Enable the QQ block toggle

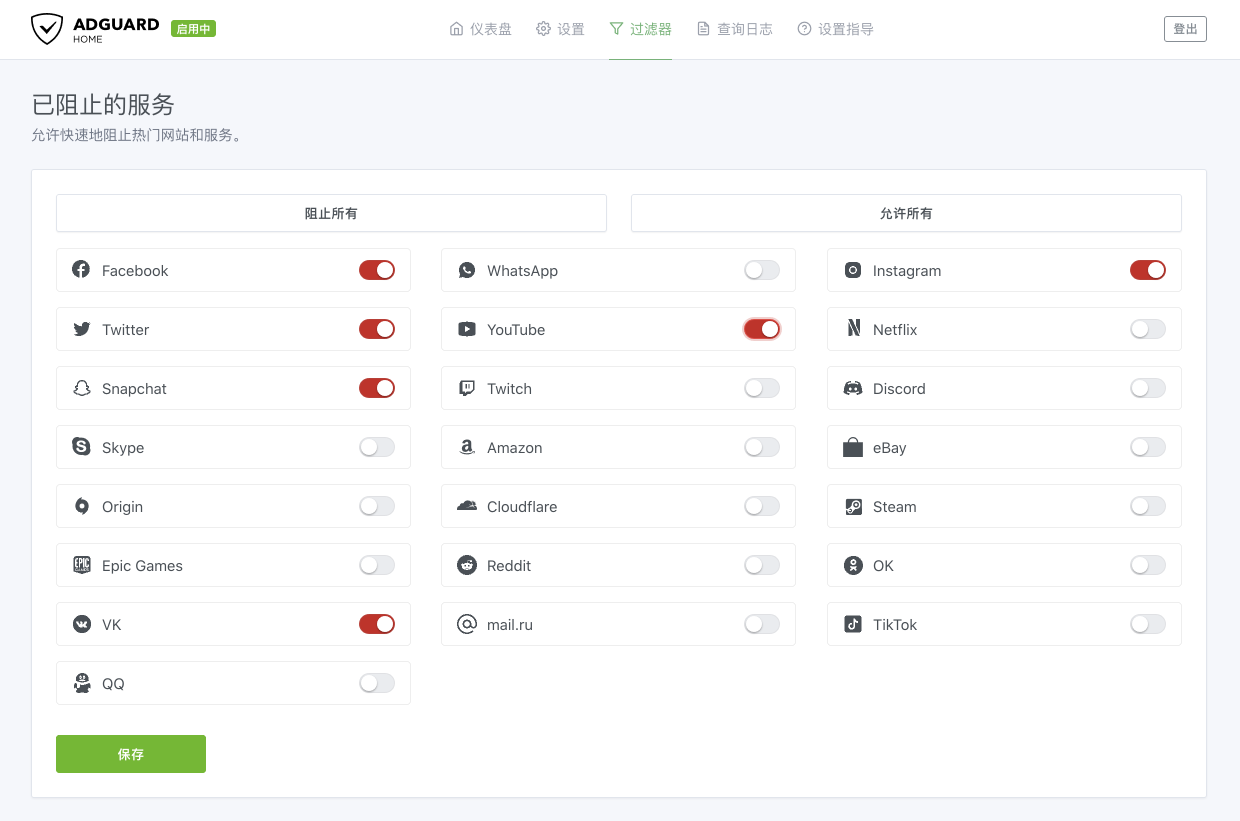(x=377, y=683)
